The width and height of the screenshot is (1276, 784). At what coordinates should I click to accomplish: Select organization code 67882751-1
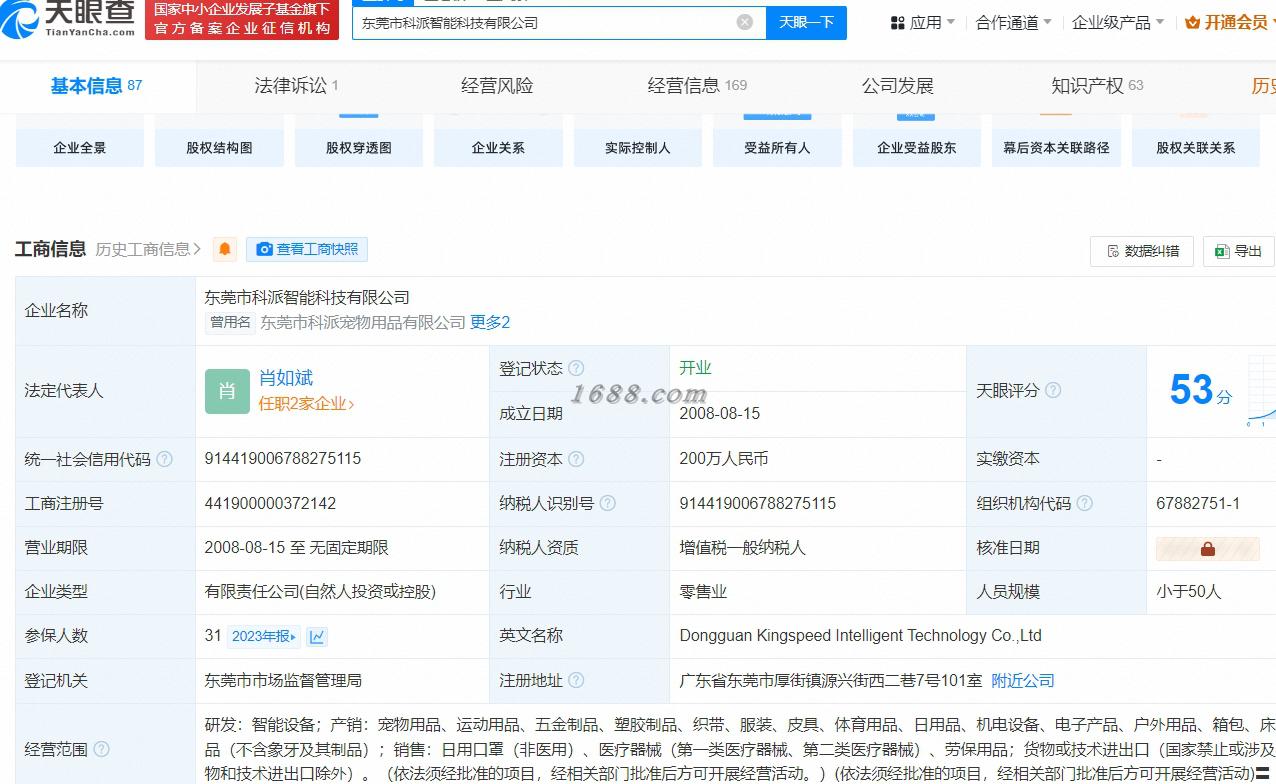[1198, 503]
